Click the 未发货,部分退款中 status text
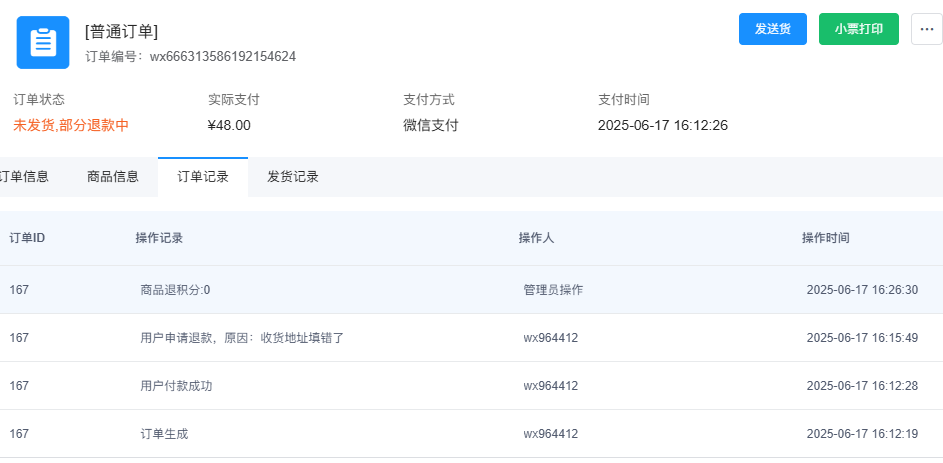 [x=71, y=126]
